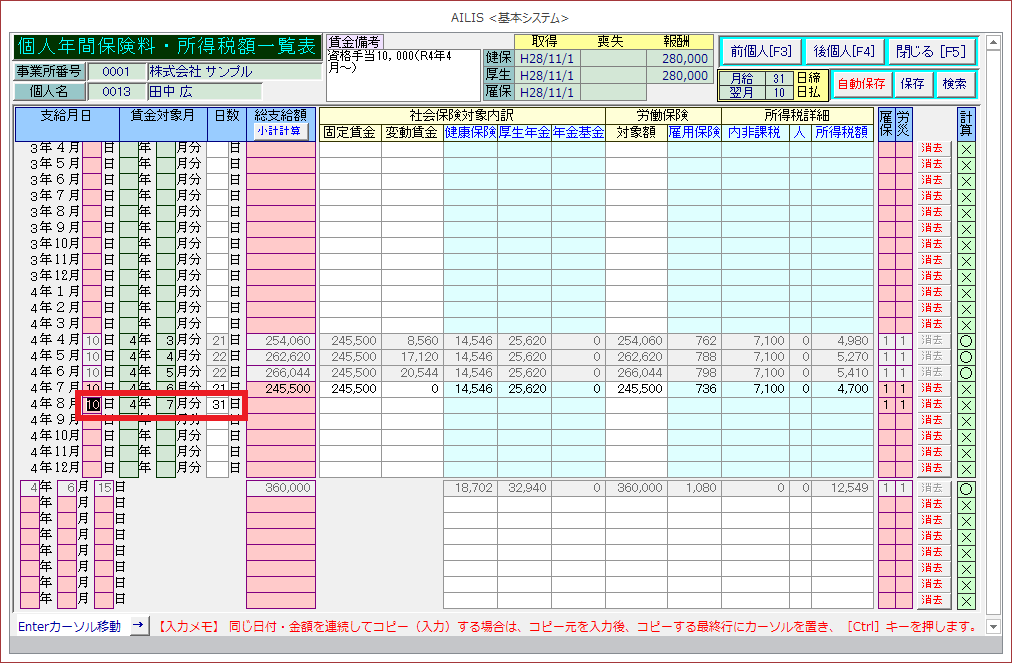Clear the 4年7月 row with 消去

click(x=932, y=388)
